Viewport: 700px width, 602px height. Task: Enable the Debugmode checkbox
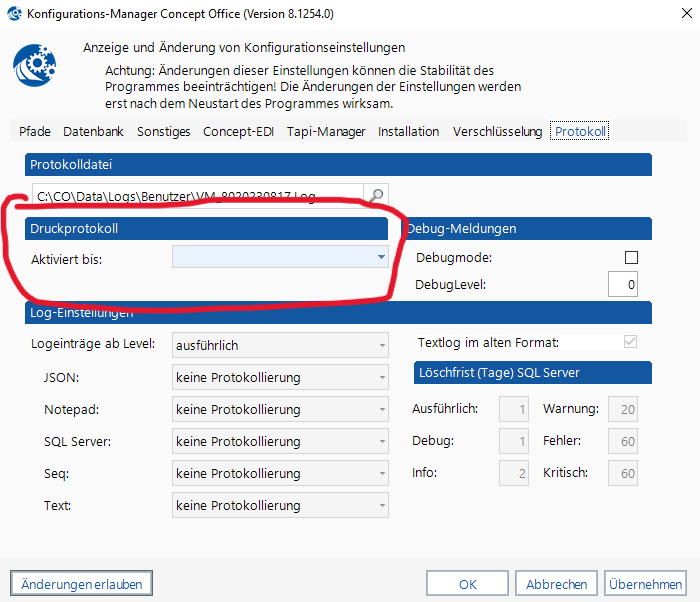[631, 258]
